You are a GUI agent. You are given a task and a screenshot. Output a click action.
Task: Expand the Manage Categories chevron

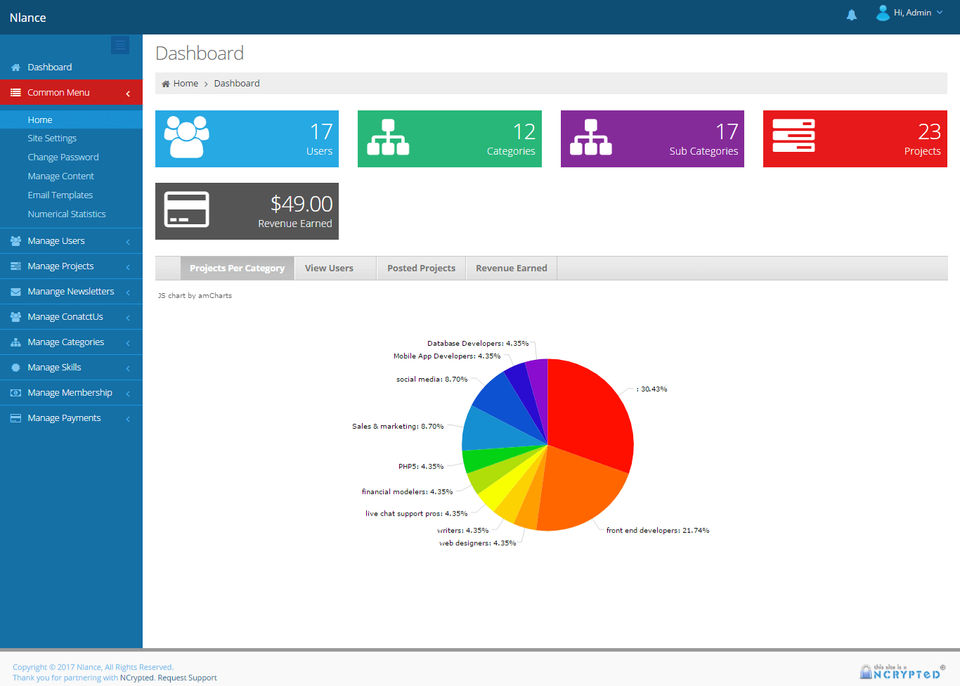point(128,343)
